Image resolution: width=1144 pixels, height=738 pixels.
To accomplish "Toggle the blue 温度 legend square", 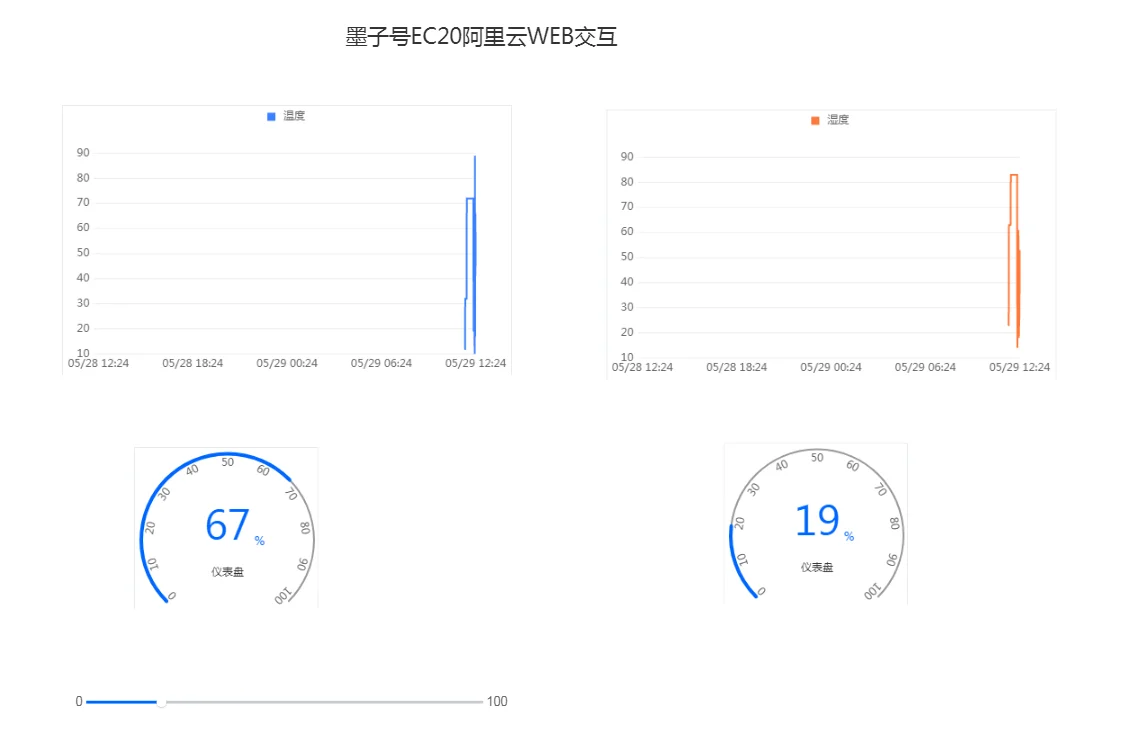I will coord(271,117).
